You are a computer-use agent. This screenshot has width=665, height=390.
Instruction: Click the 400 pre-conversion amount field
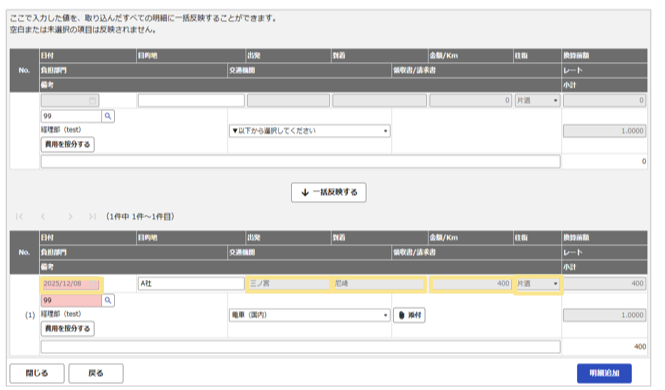click(x=604, y=284)
